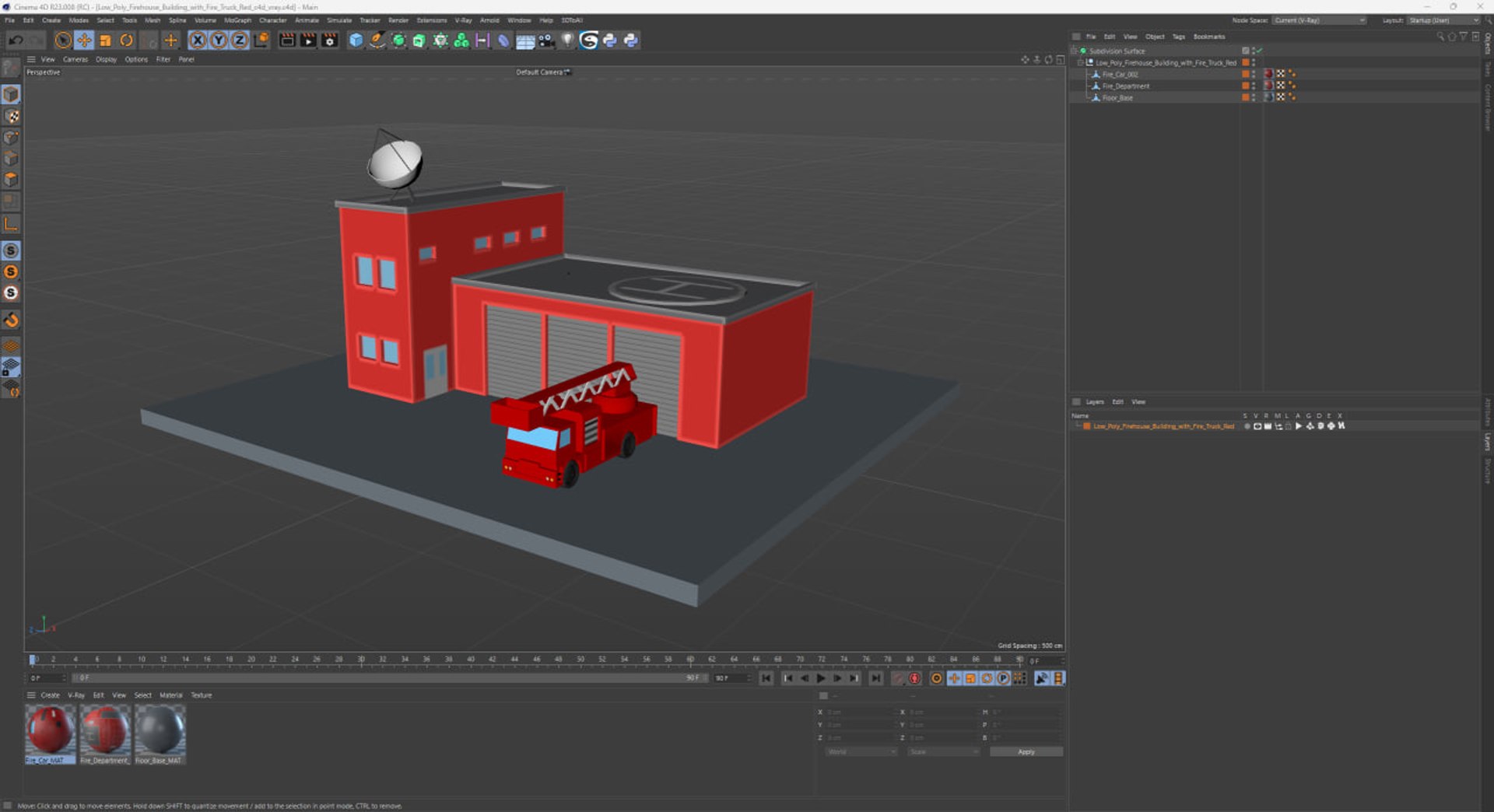The height and width of the screenshot is (812, 1494).
Task: Select the Live Selection tool
Action: (x=63, y=40)
